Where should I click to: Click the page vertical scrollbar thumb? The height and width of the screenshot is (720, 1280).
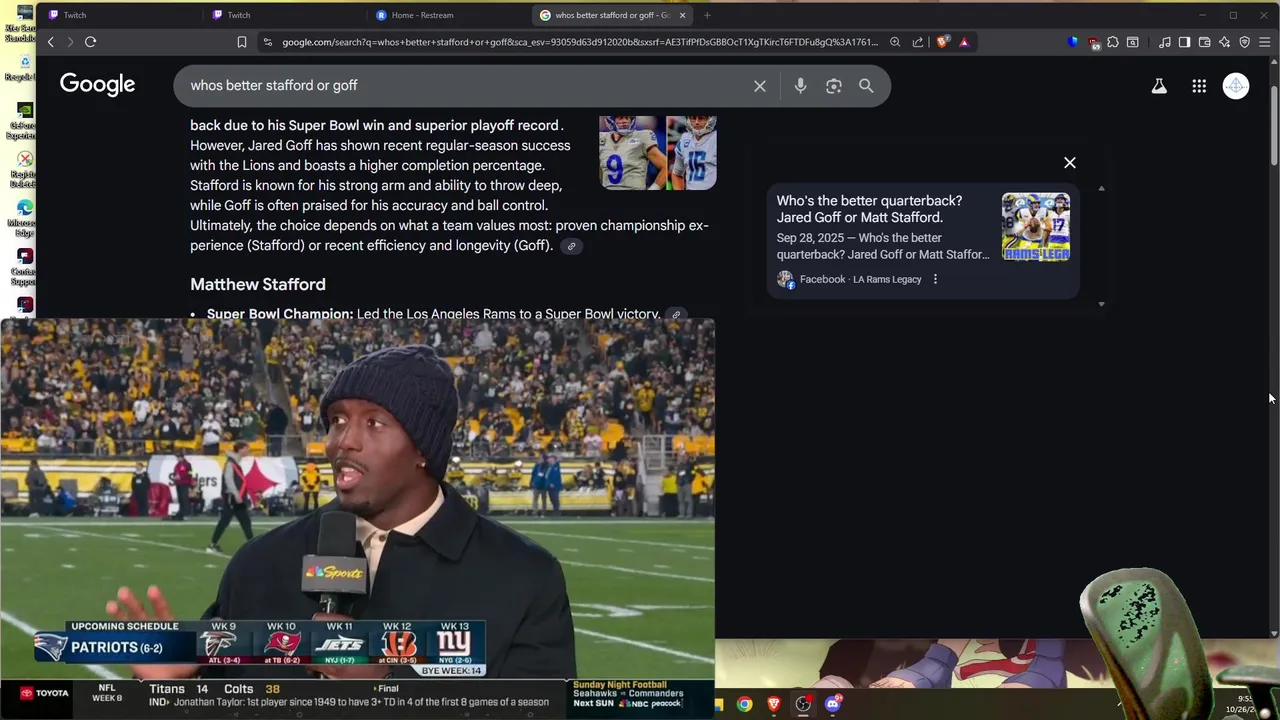coord(1273,125)
